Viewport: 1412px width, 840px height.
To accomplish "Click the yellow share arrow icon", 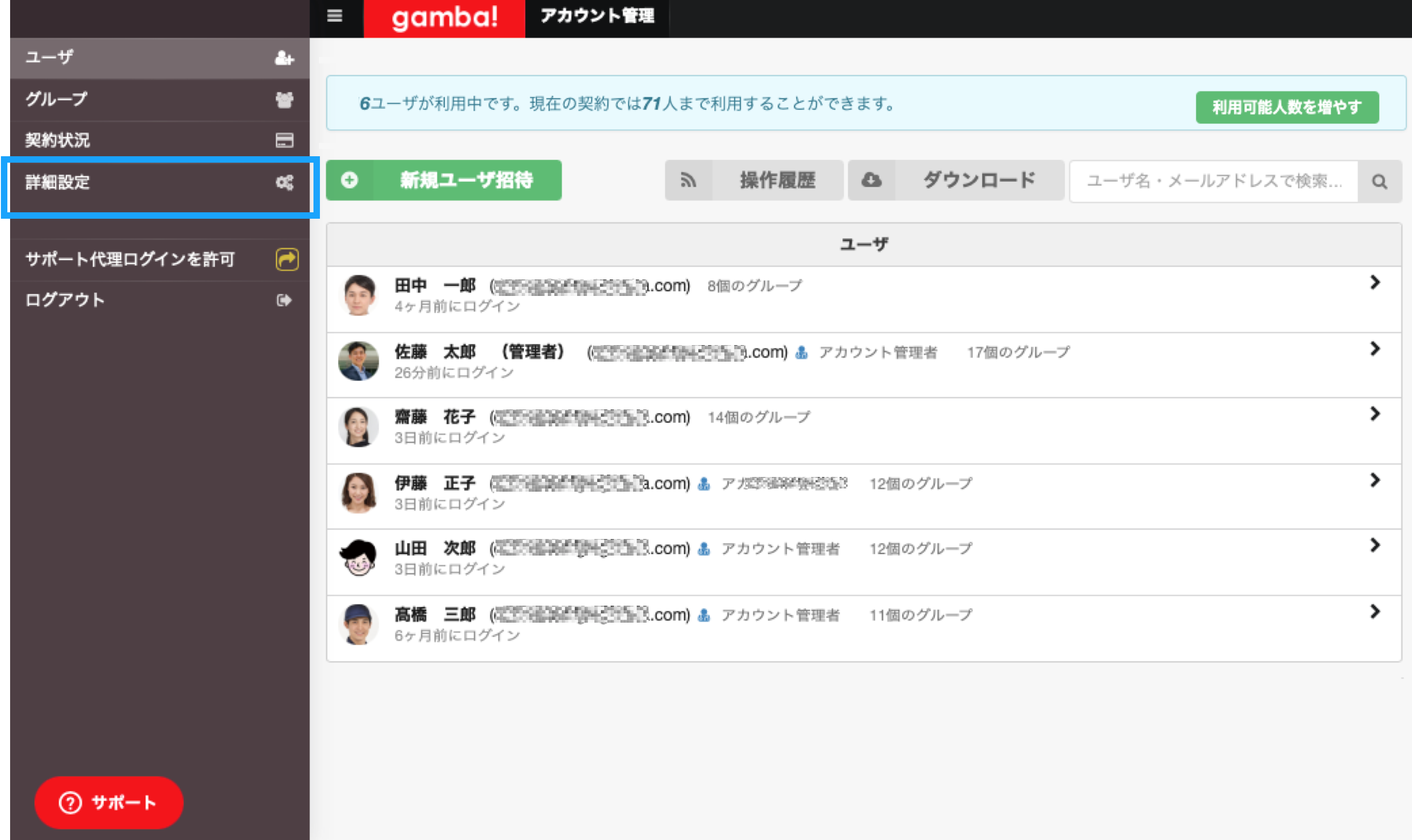I will pyautogui.click(x=287, y=259).
